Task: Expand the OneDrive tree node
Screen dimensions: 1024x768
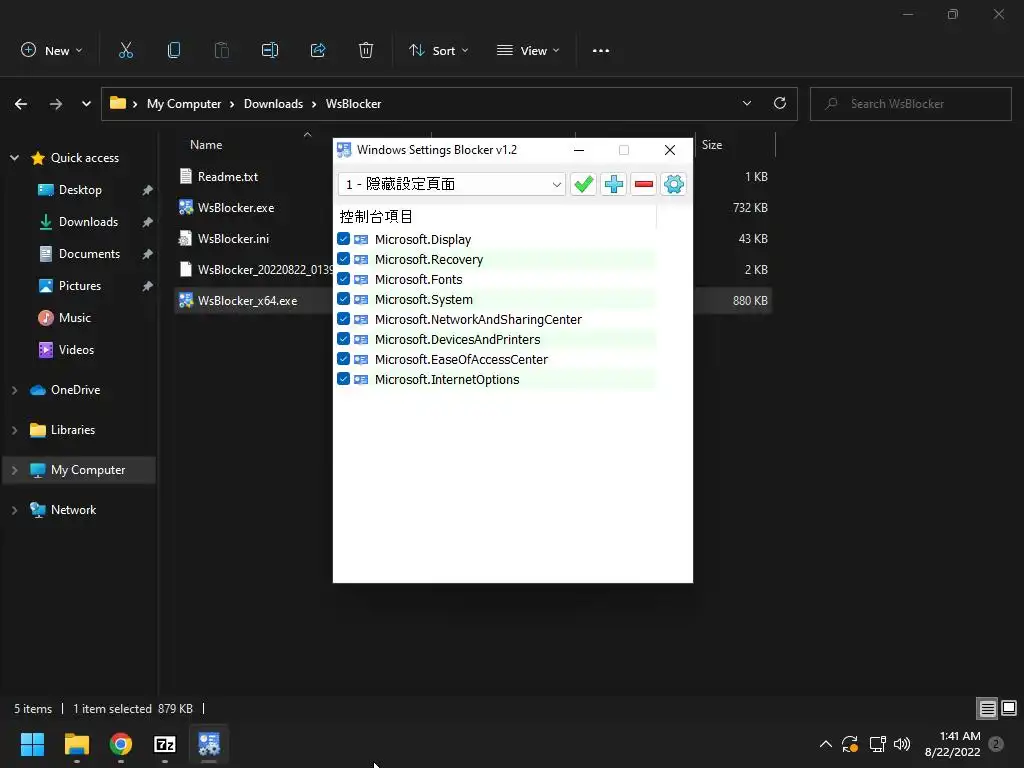Action: click(x=14, y=390)
